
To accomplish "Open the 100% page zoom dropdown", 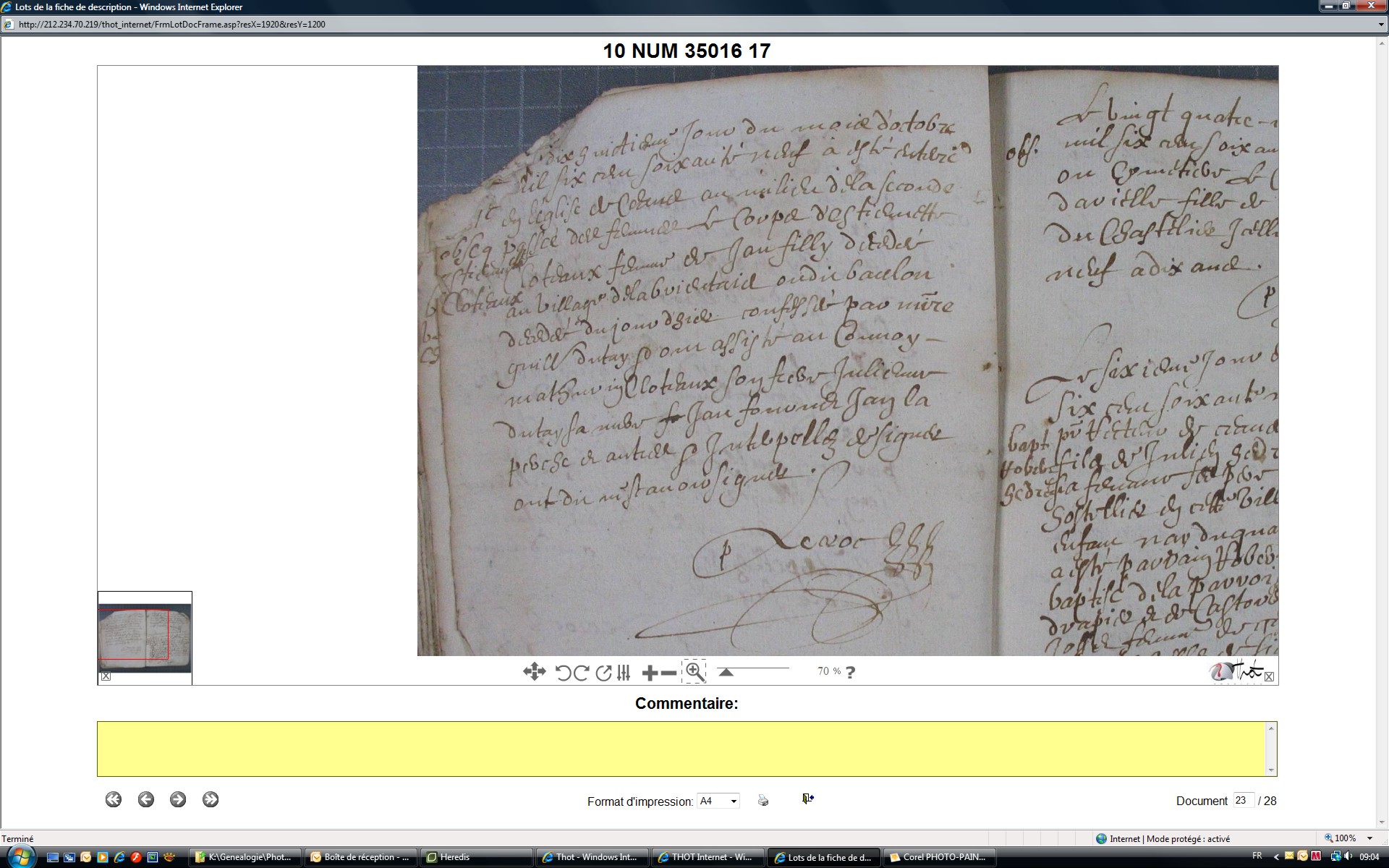I will [x=1369, y=838].
